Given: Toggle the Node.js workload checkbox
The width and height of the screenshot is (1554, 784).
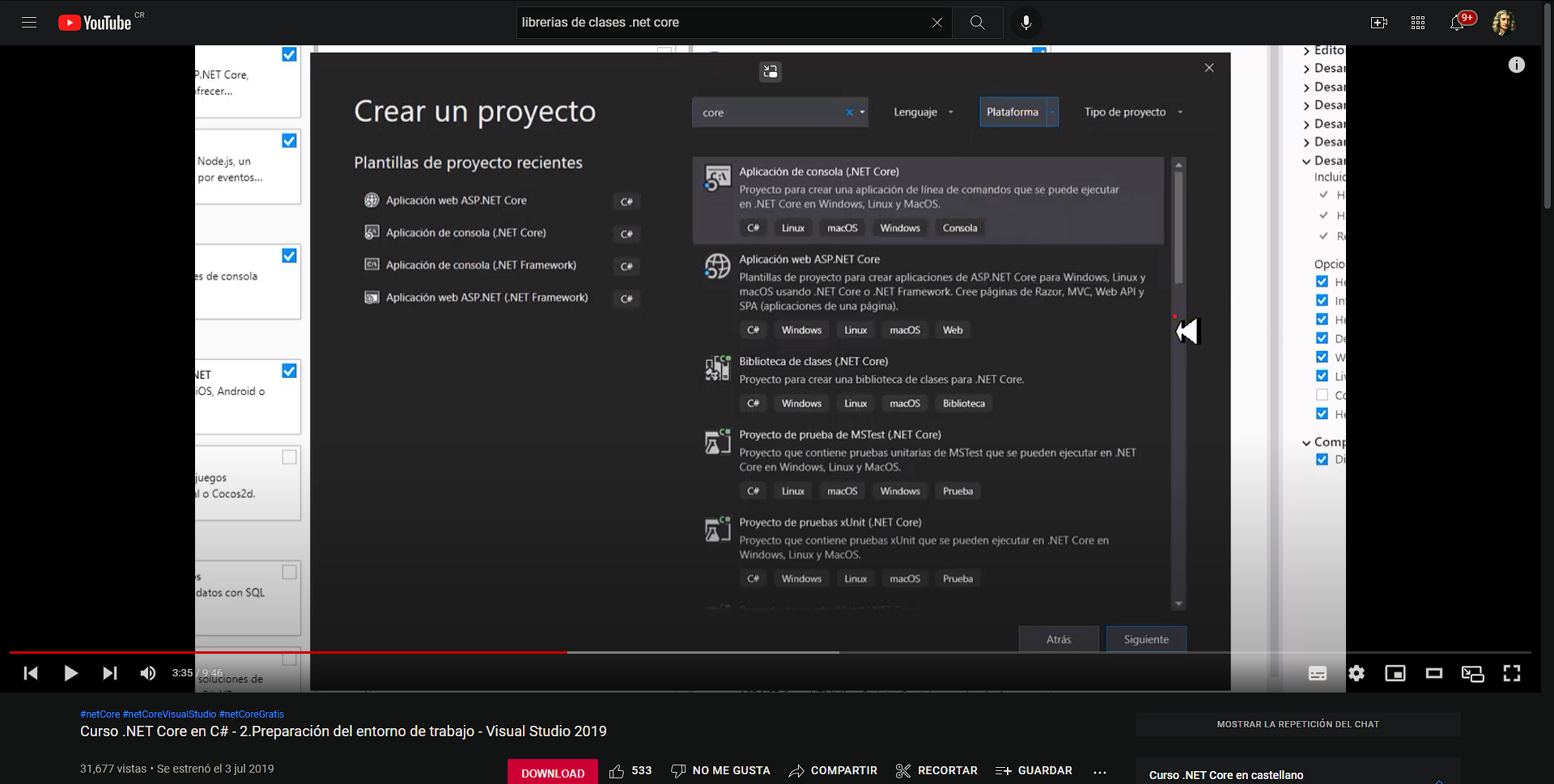Looking at the screenshot, I should (289, 141).
